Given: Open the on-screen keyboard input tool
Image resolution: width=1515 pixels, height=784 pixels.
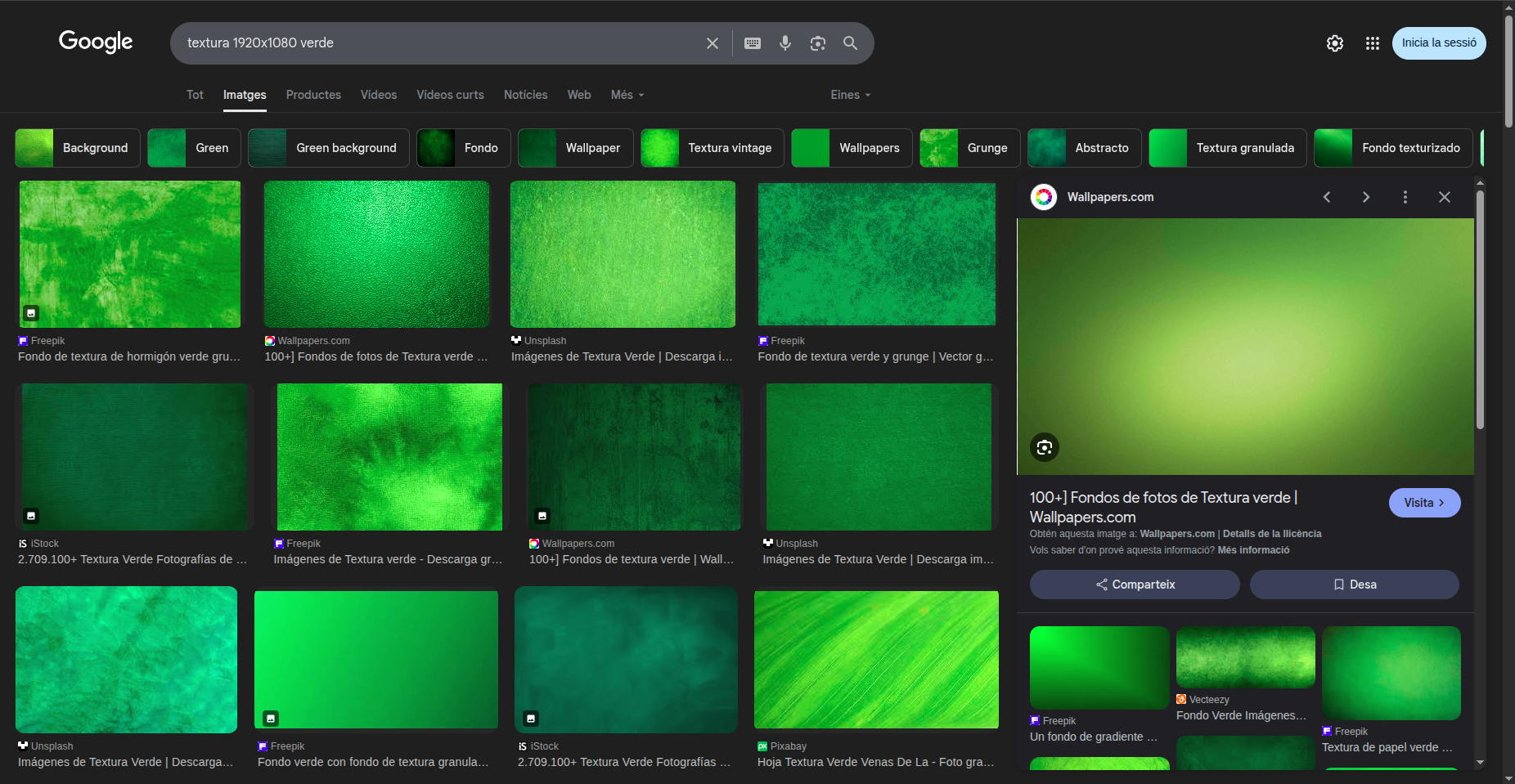Looking at the screenshot, I should (753, 43).
